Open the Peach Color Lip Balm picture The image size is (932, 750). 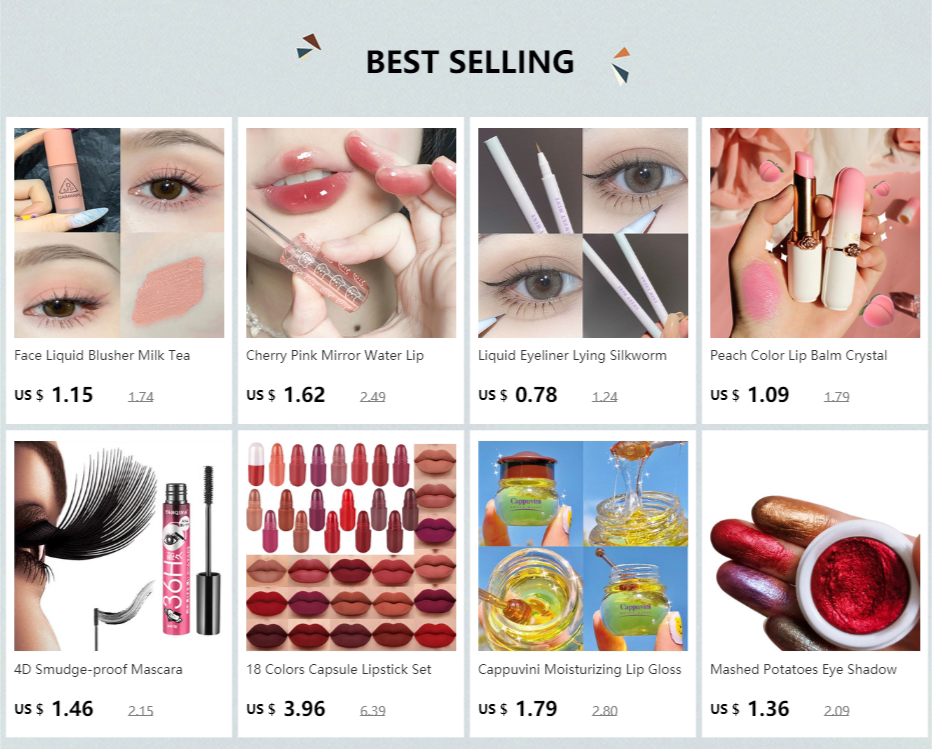[x=815, y=233]
